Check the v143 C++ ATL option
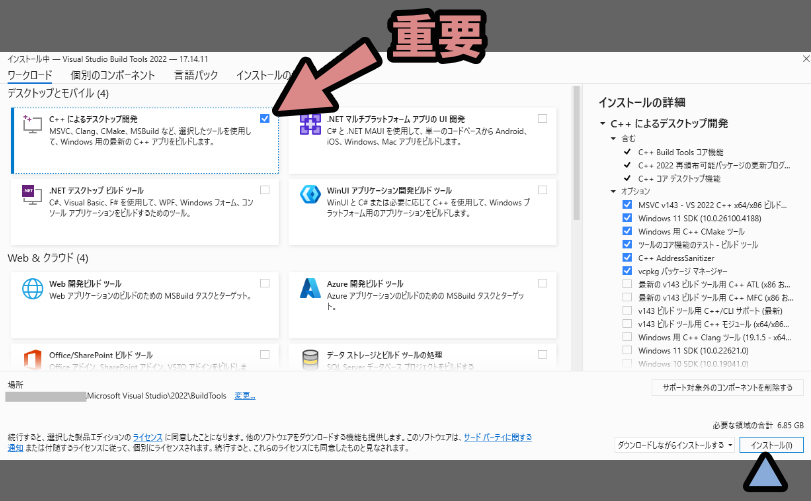Viewport: 811px width, 501px height. coord(627,284)
